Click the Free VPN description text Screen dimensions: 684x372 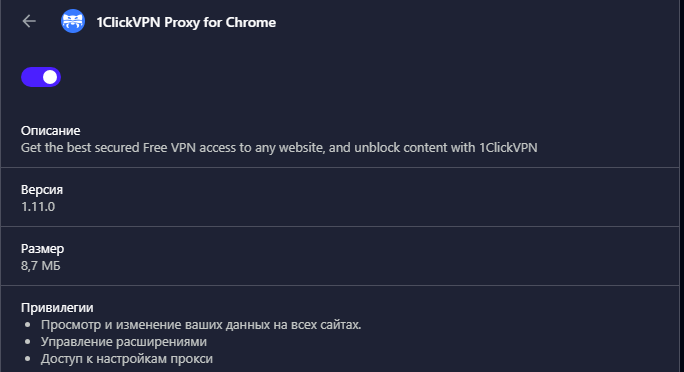click(x=279, y=147)
